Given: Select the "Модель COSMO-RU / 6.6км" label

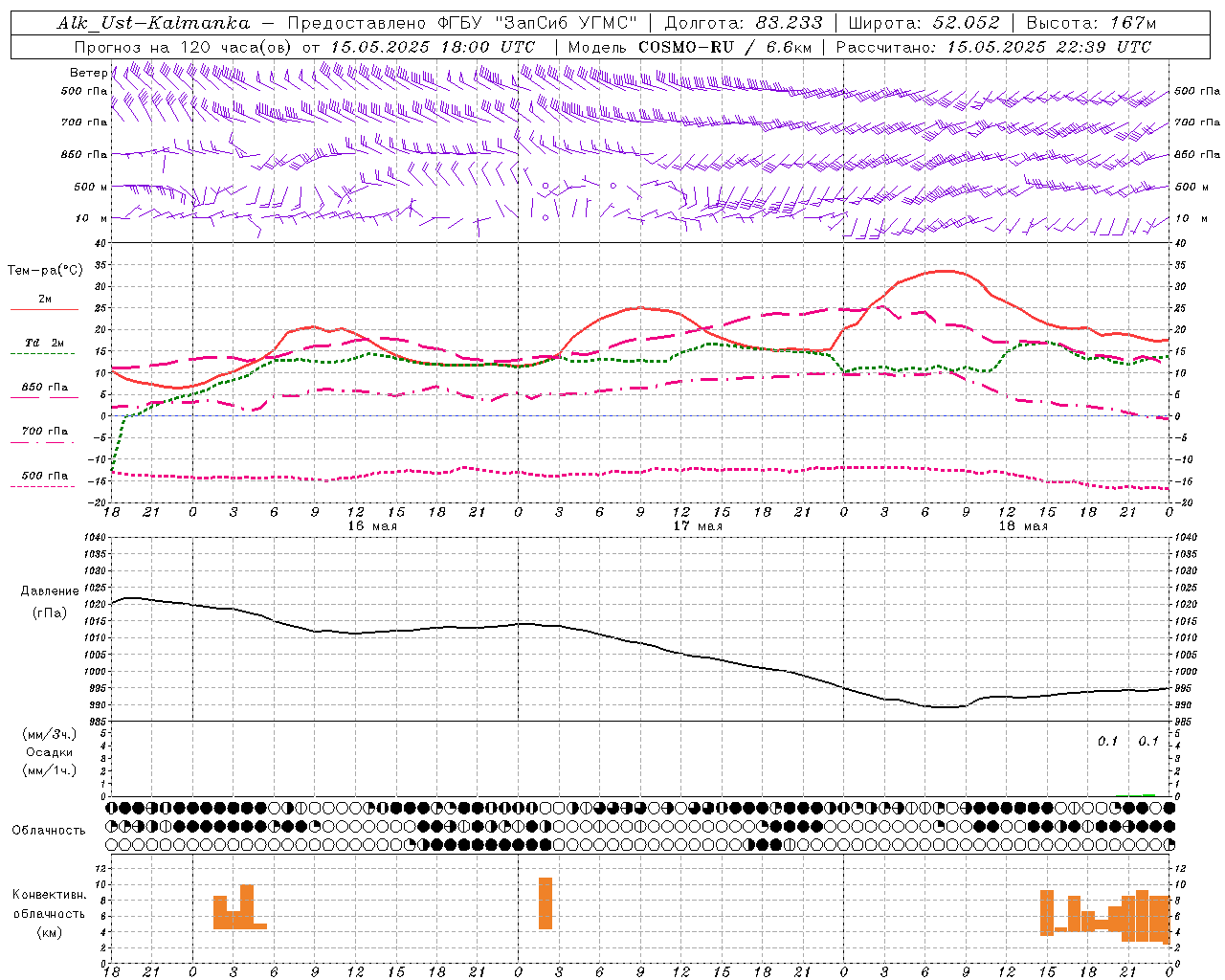Looking at the screenshot, I should click(690, 47).
